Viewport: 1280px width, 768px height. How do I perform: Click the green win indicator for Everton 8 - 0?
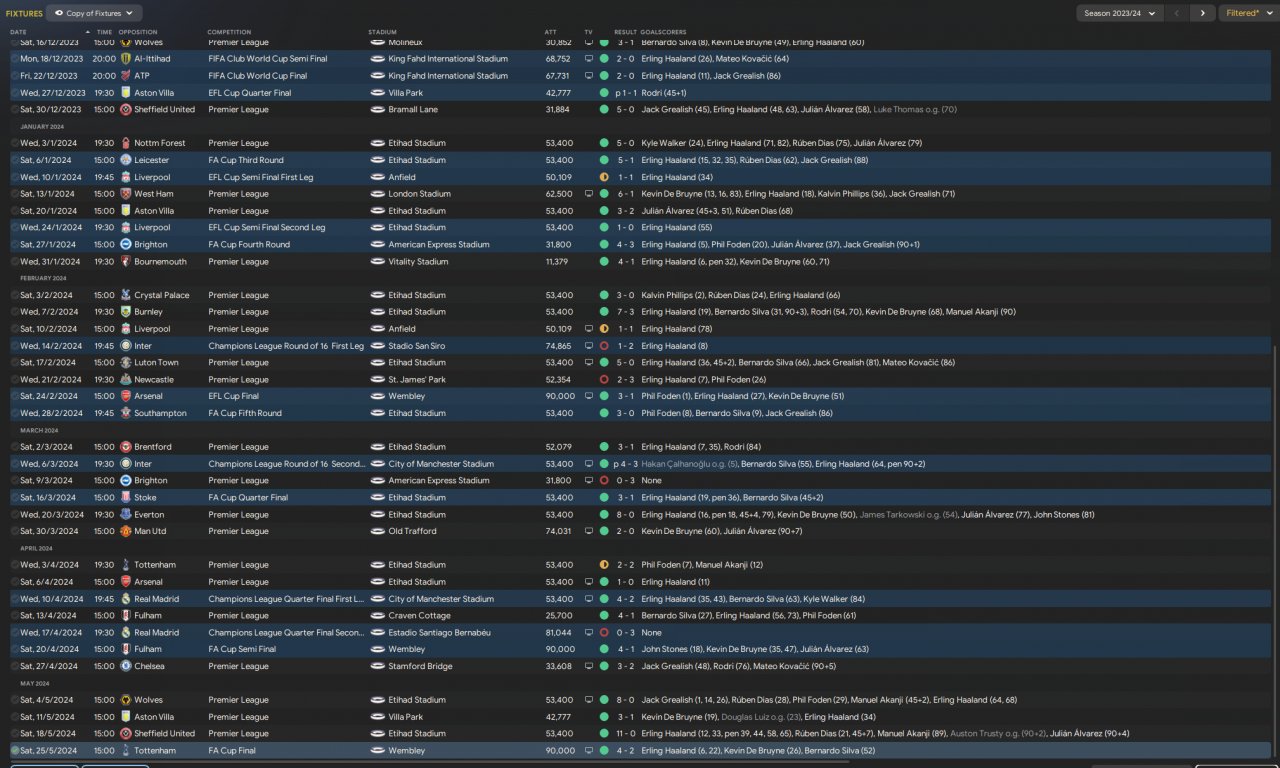click(604, 515)
